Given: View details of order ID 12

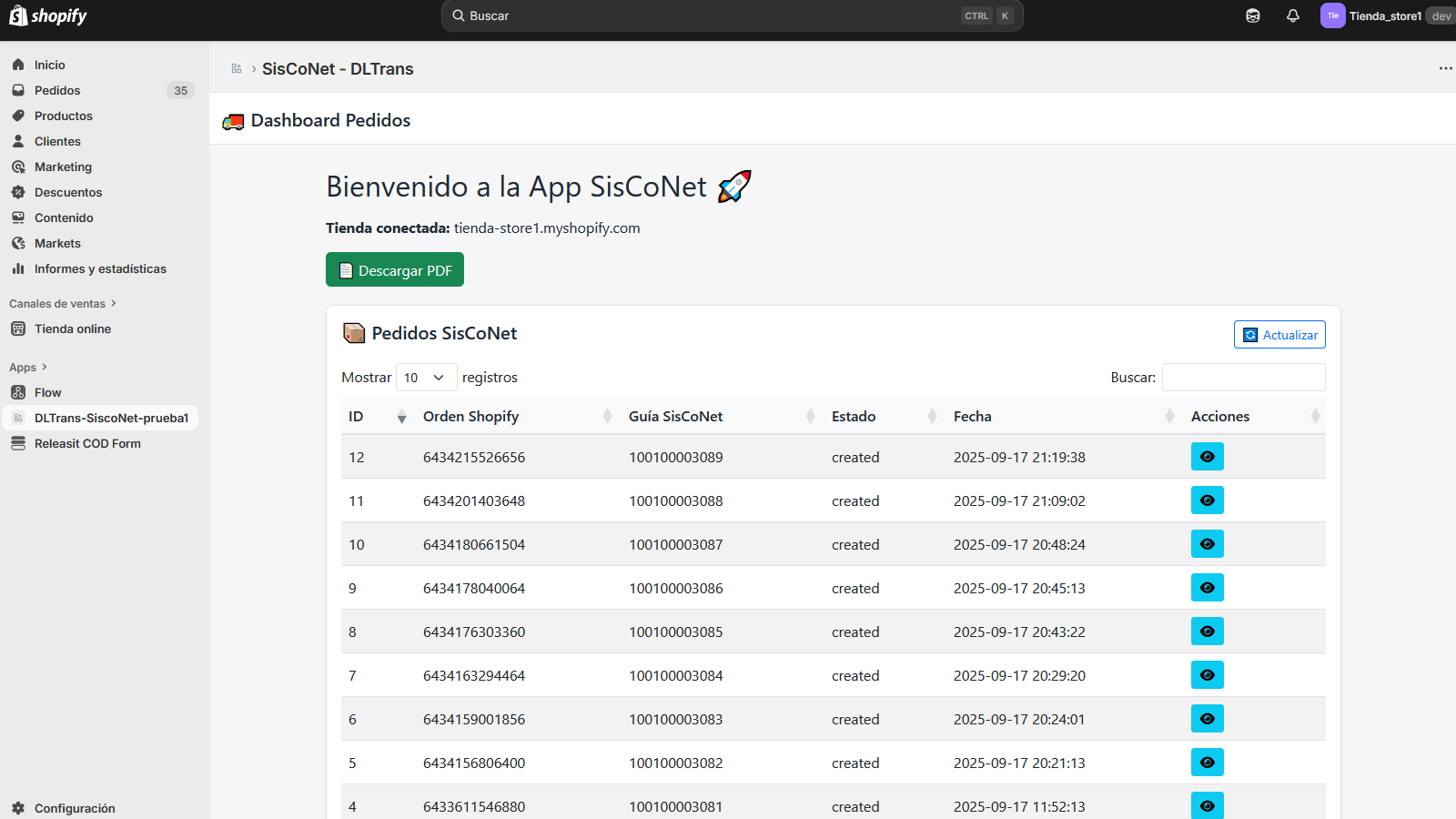Looking at the screenshot, I should point(1207,457).
